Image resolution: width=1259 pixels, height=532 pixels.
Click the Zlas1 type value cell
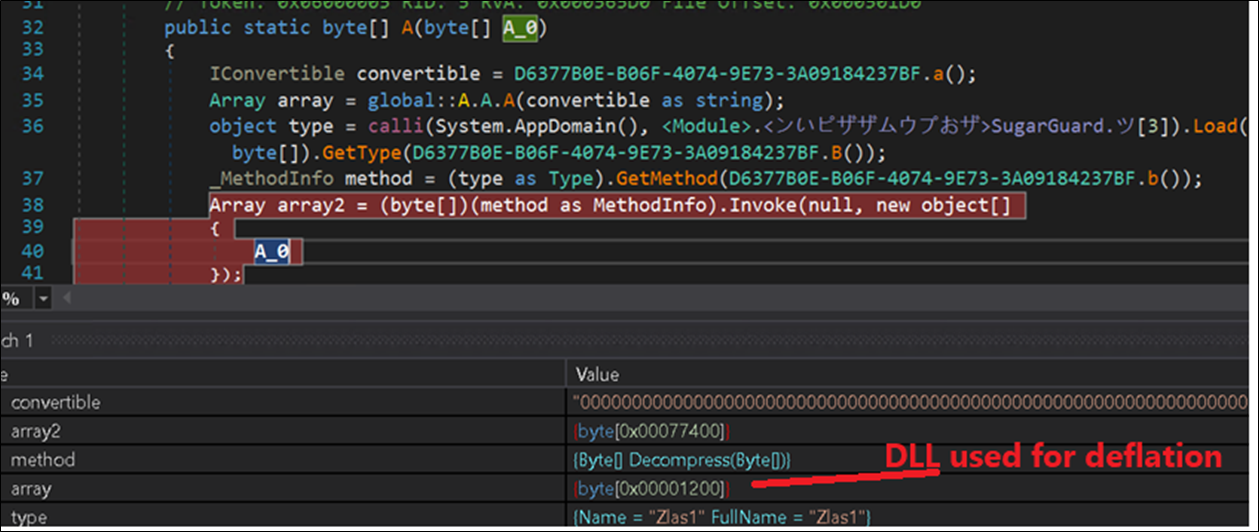click(x=721, y=517)
